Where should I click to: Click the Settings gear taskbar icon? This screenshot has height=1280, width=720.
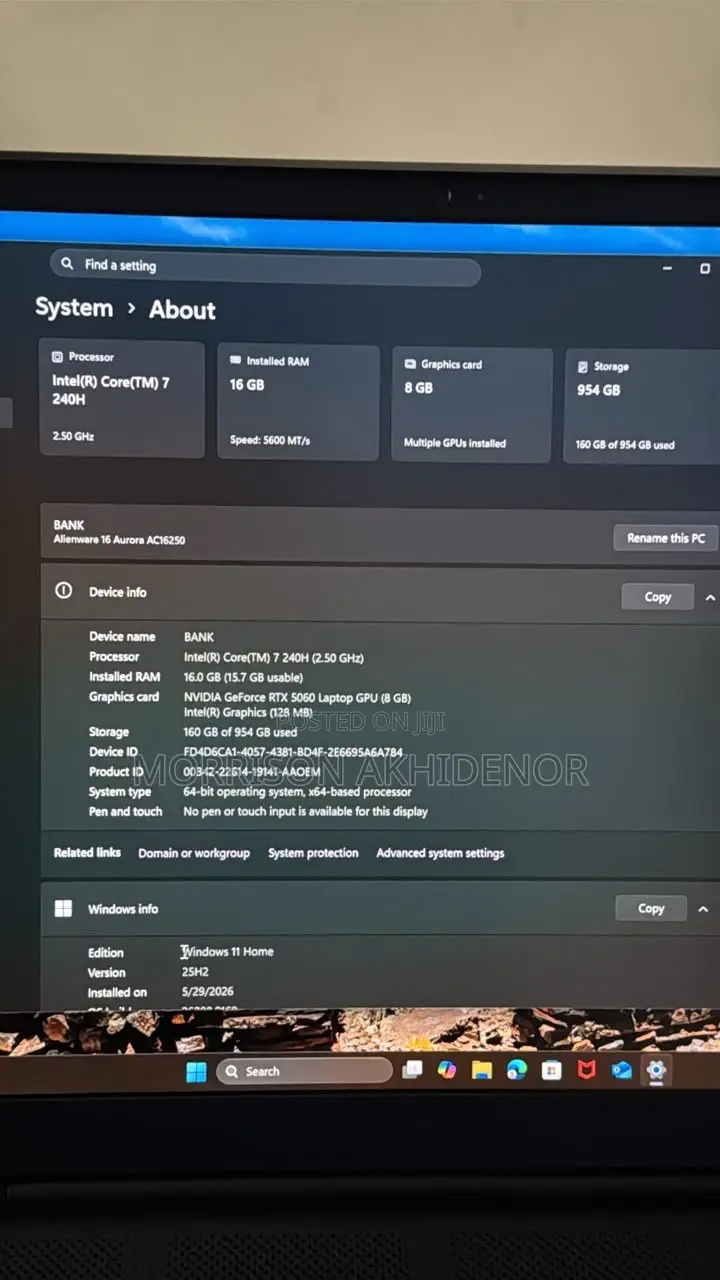(x=656, y=1070)
